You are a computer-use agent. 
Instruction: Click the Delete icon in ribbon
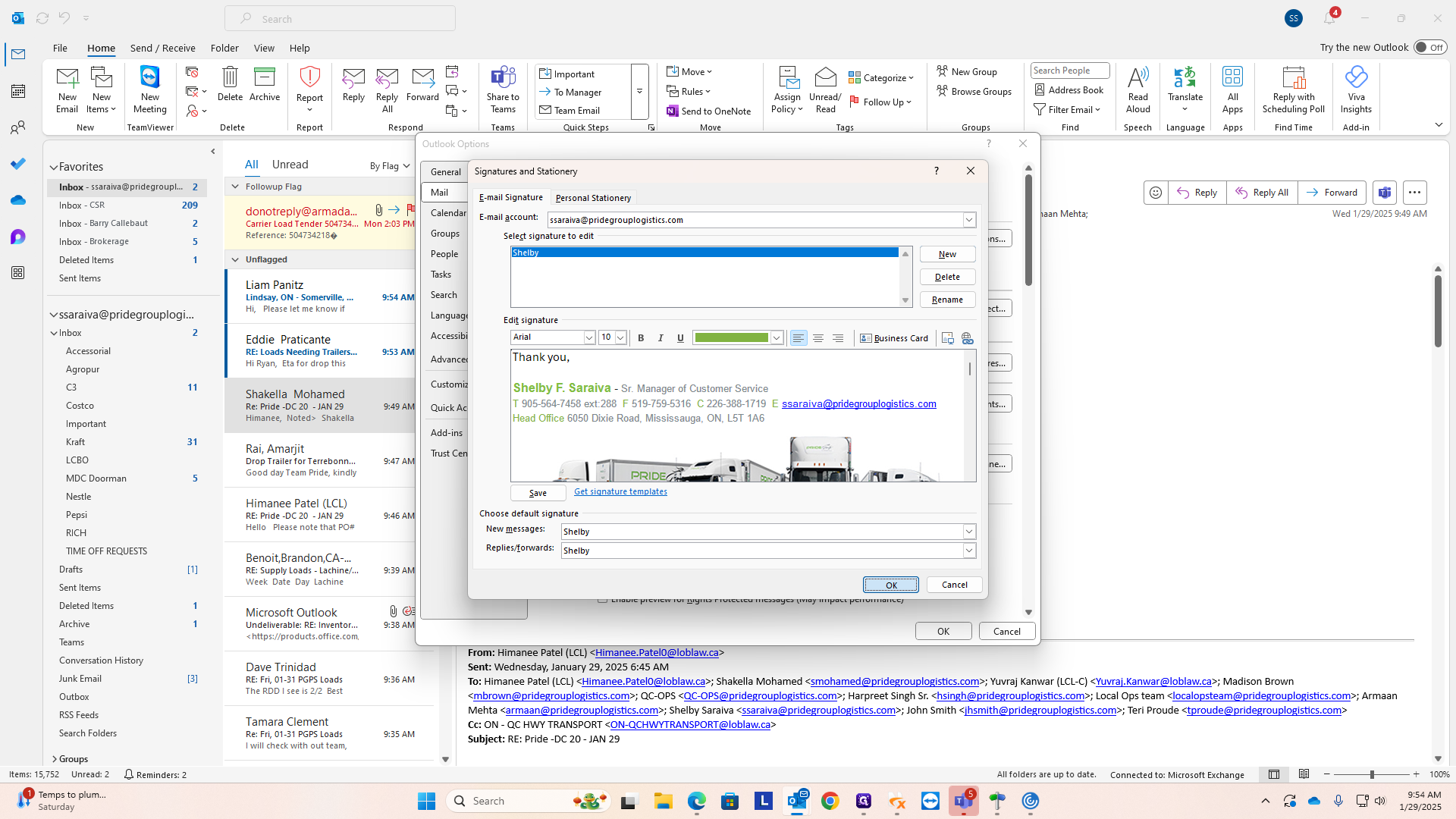pos(230,83)
